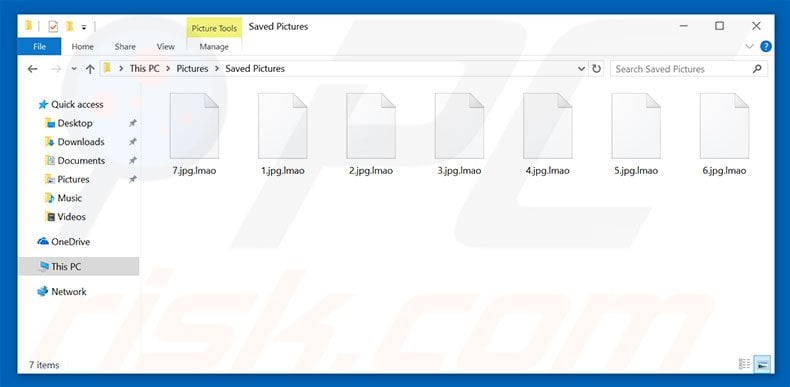
Task: Open the Help question mark icon
Action: (x=766, y=47)
